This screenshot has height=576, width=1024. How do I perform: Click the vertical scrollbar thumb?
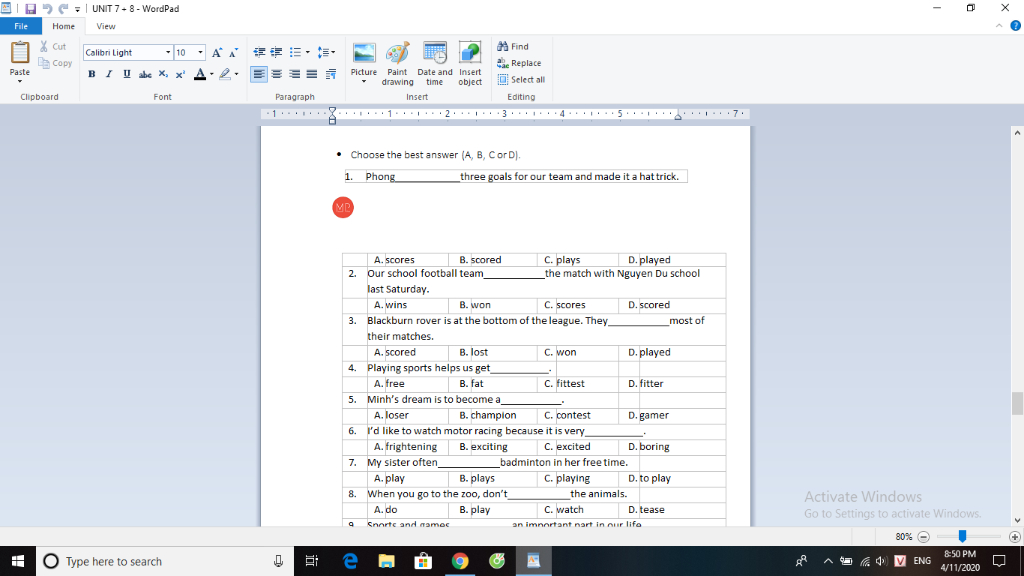tap(1017, 403)
